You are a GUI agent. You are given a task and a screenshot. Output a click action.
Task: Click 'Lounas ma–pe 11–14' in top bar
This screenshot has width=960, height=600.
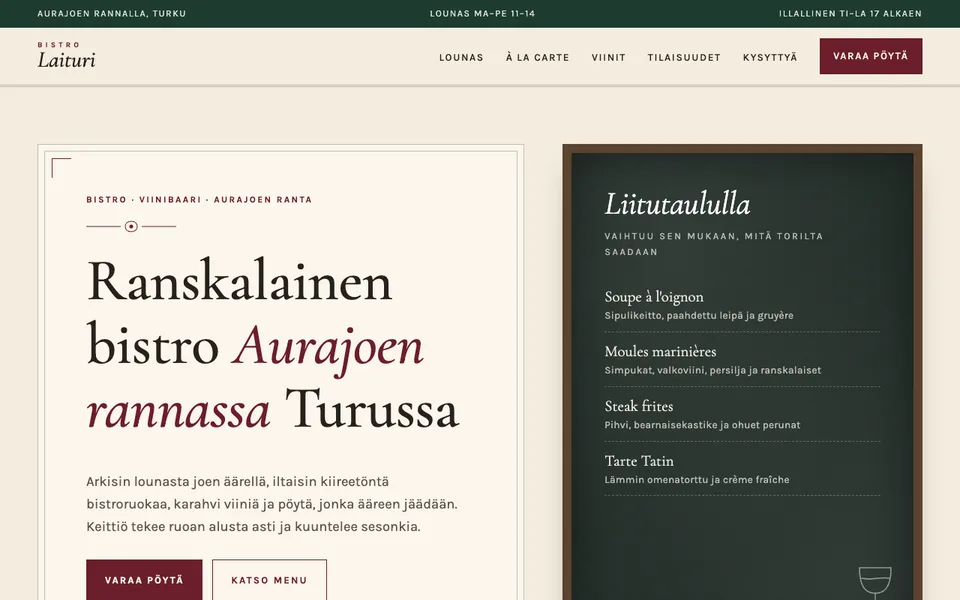click(482, 13)
